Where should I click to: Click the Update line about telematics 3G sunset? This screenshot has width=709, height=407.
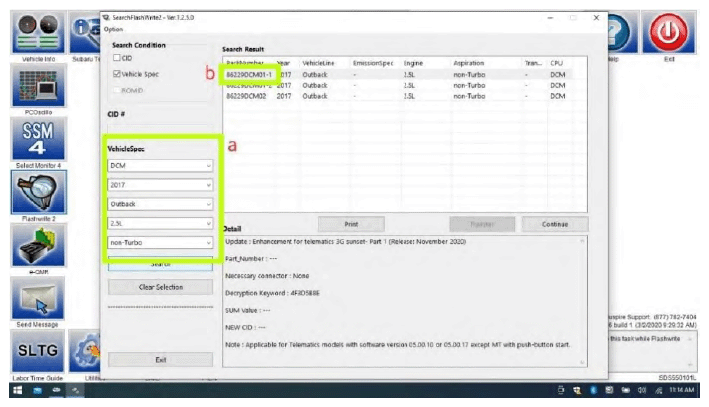(345, 241)
